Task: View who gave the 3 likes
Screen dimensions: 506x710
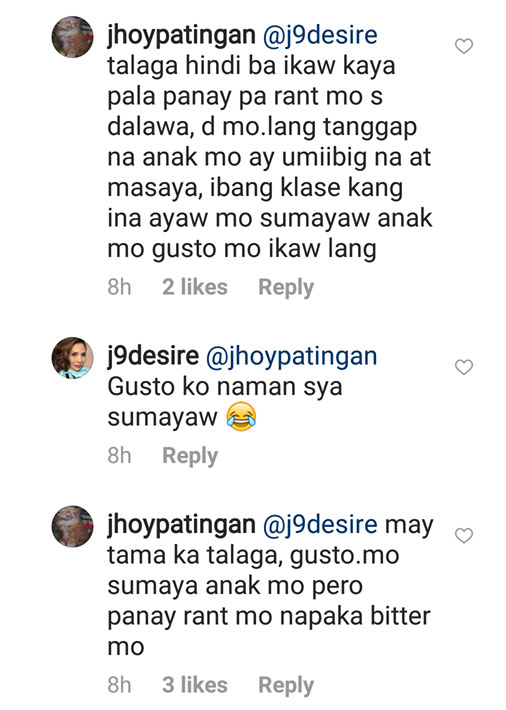Action: (x=195, y=685)
